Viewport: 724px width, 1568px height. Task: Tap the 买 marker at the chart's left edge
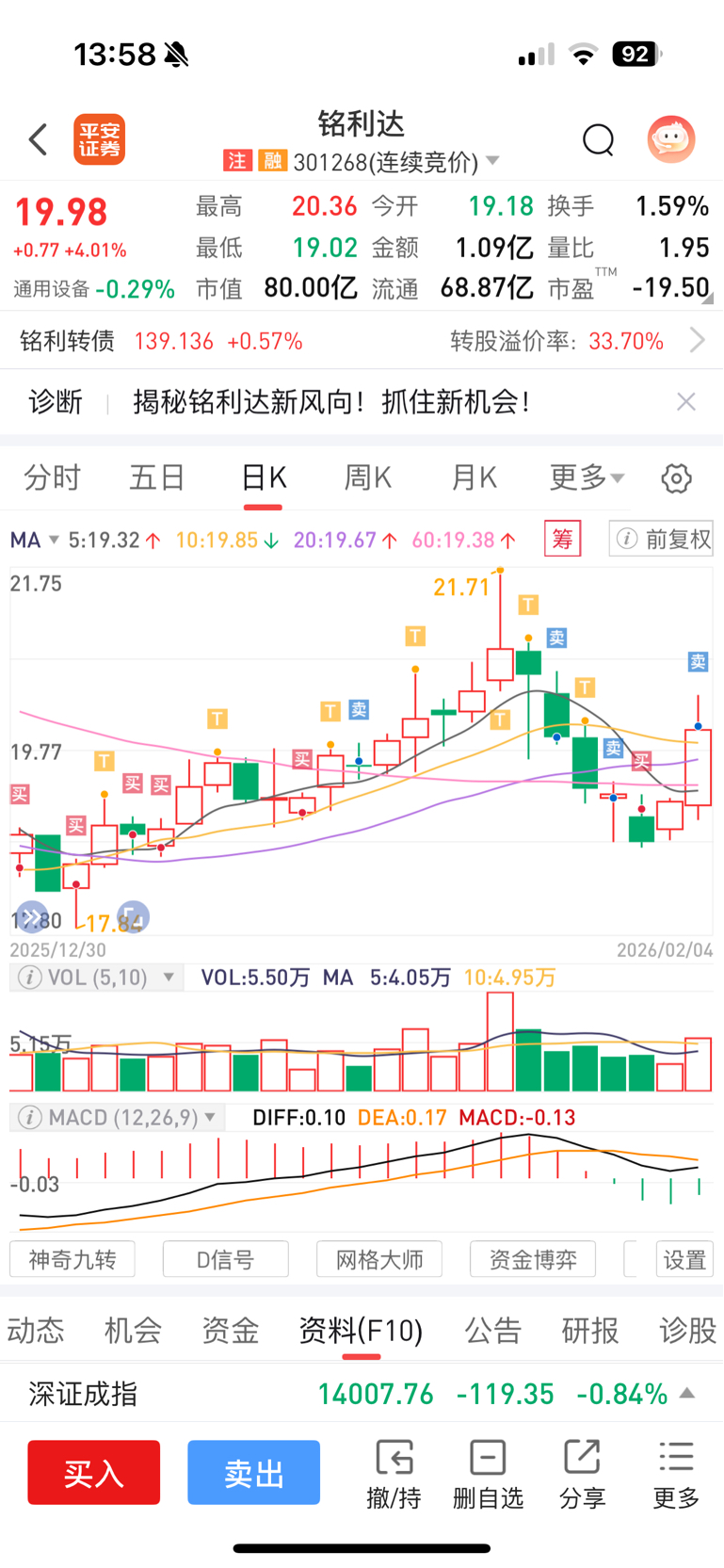[x=20, y=794]
